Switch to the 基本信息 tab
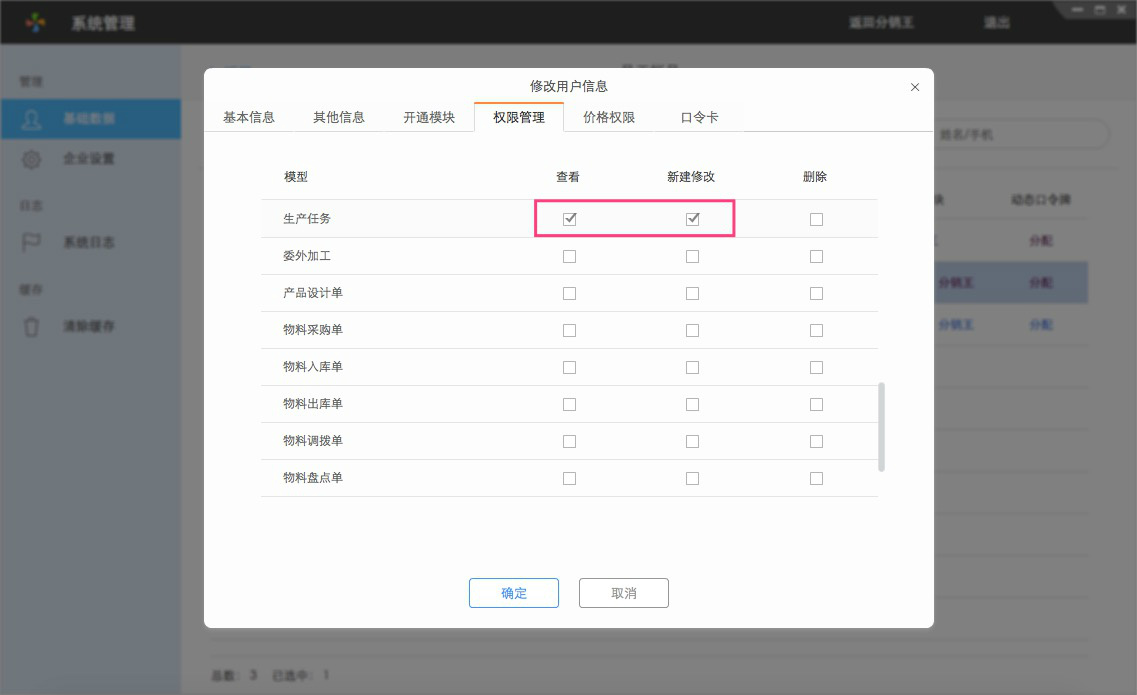 click(249, 117)
